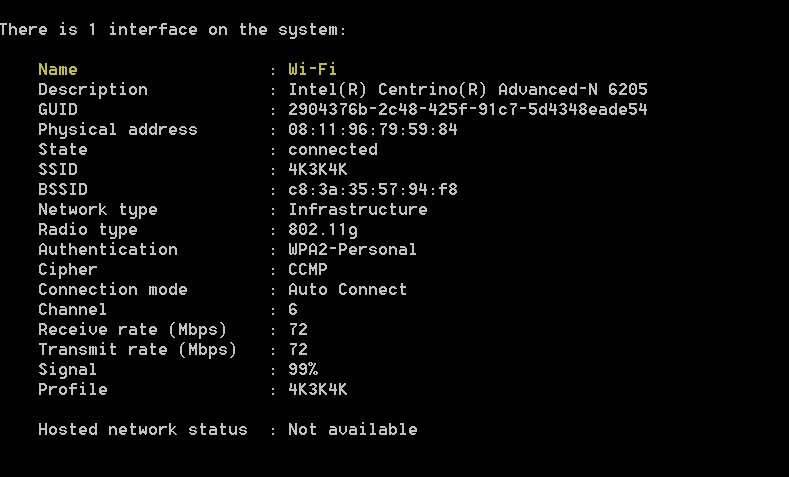Click the yellow Name label
This screenshot has width=789, height=477.
[57, 70]
